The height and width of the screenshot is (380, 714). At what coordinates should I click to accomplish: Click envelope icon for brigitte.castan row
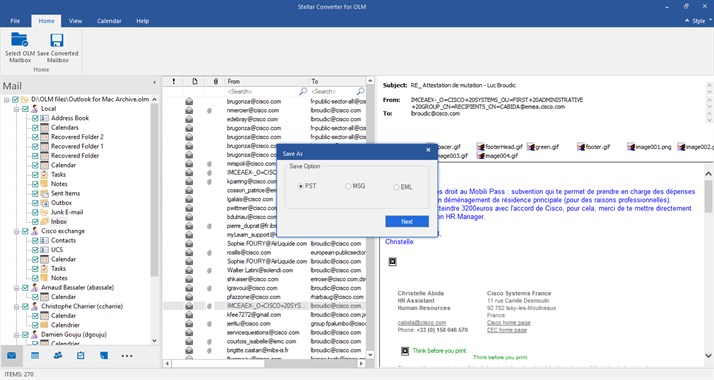click(189, 350)
